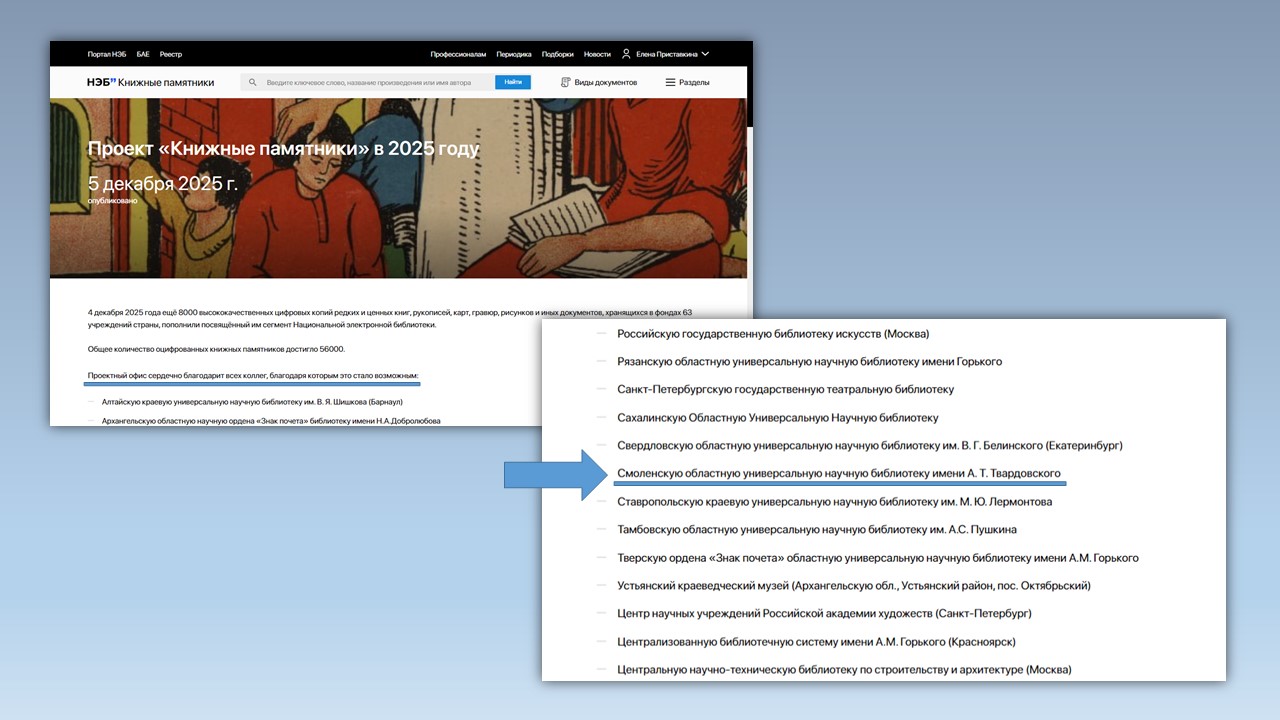Open the Портал НЭБ link
Viewport: 1280px width, 720px height.
click(x=107, y=54)
